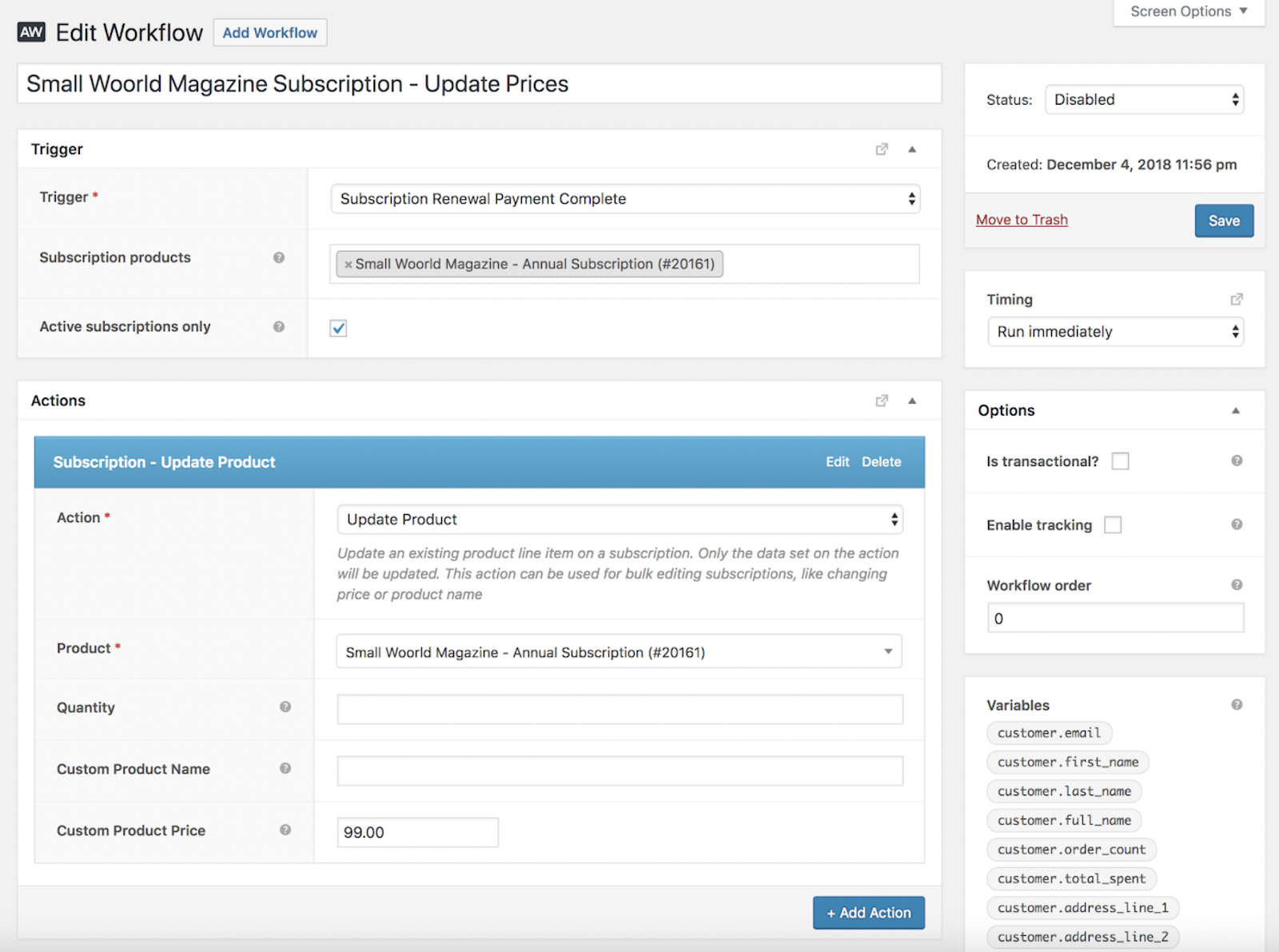
Task: Show help for Active subscriptions only
Action: pyautogui.click(x=279, y=326)
